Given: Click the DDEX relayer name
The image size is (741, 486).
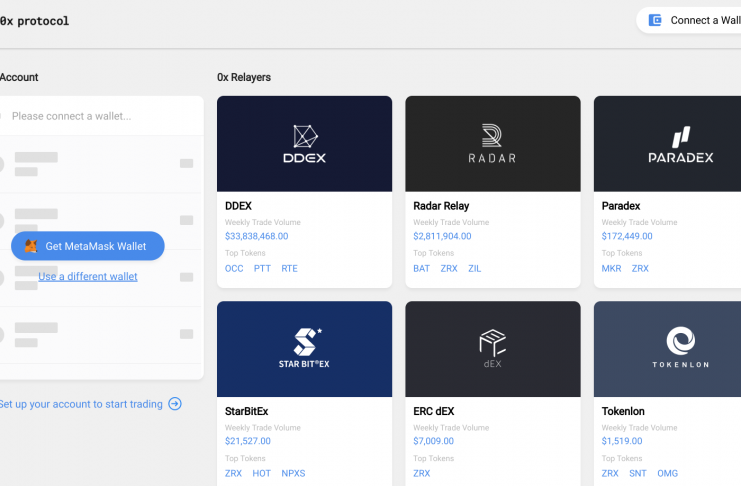Looking at the screenshot, I should (238, 206).
